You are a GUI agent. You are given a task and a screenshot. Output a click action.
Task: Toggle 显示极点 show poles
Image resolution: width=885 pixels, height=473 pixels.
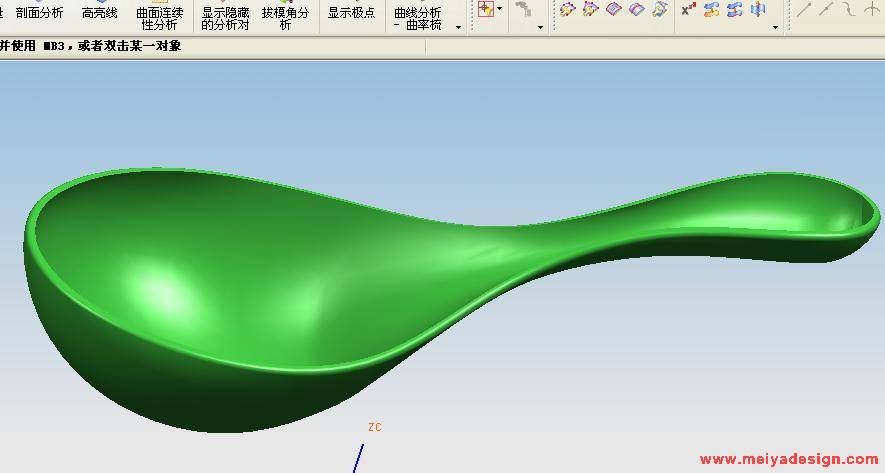[x=351, y=13]
